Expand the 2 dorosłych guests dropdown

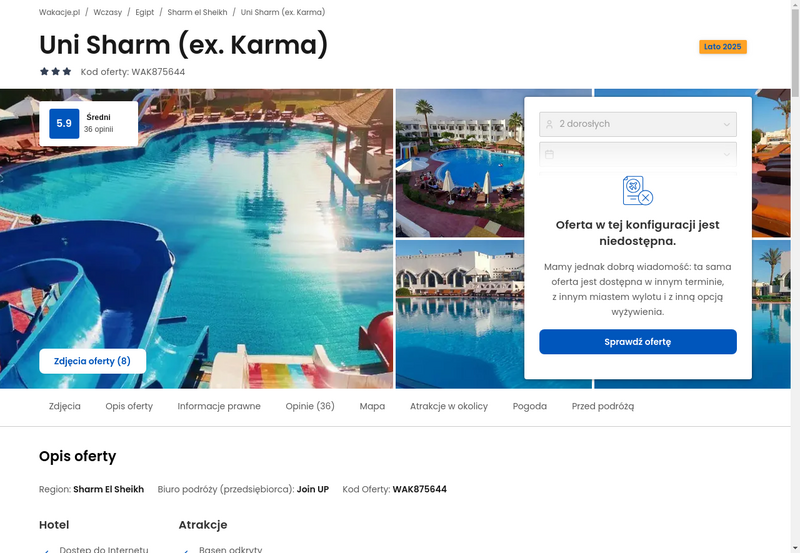coord(638,124)
